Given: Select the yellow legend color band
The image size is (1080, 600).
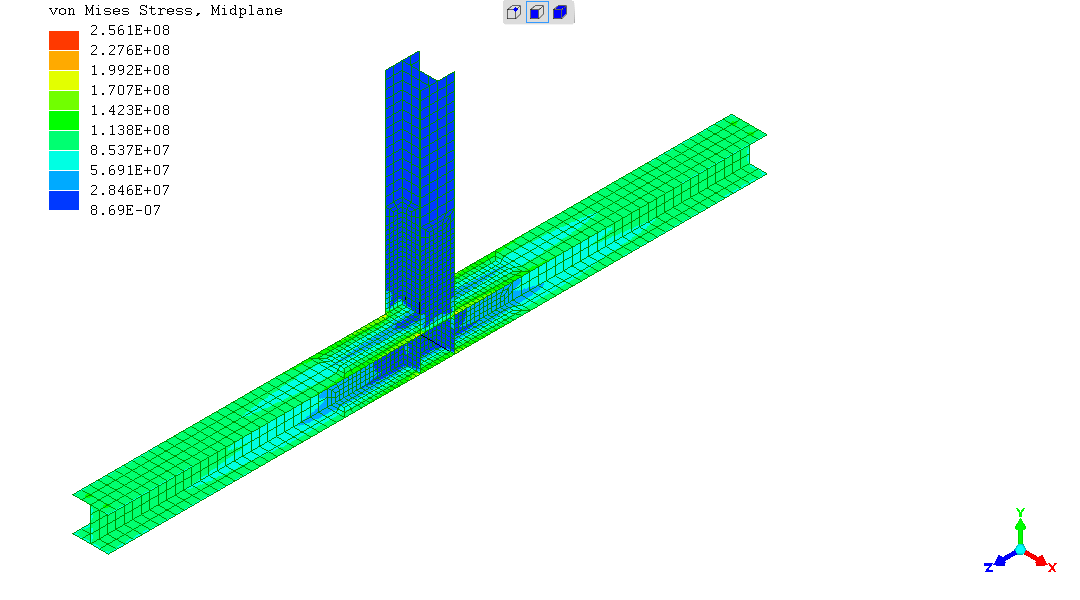Looking at the screenshot, I should tap(64, 80).
